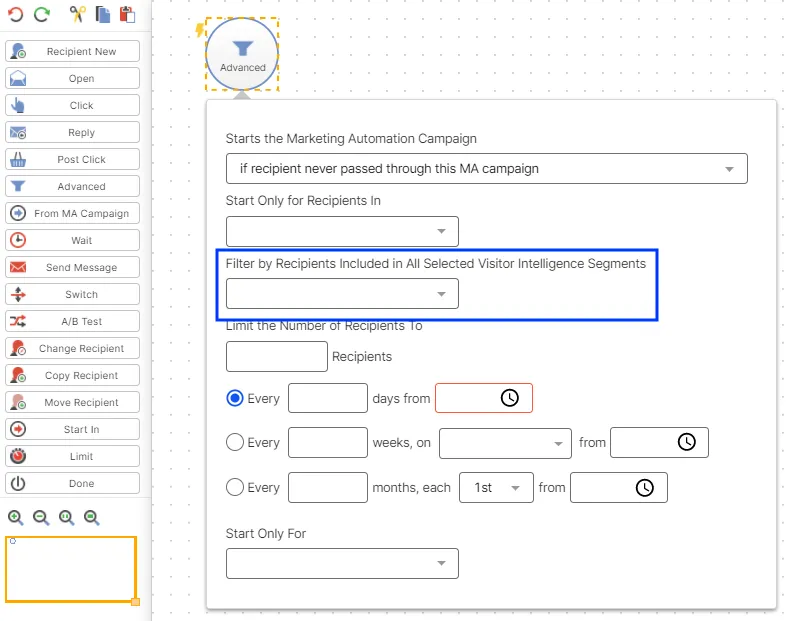Add a Switch node
Image resolution: width=795 pixels, height=621 pixels.
[x=73, y=294]
